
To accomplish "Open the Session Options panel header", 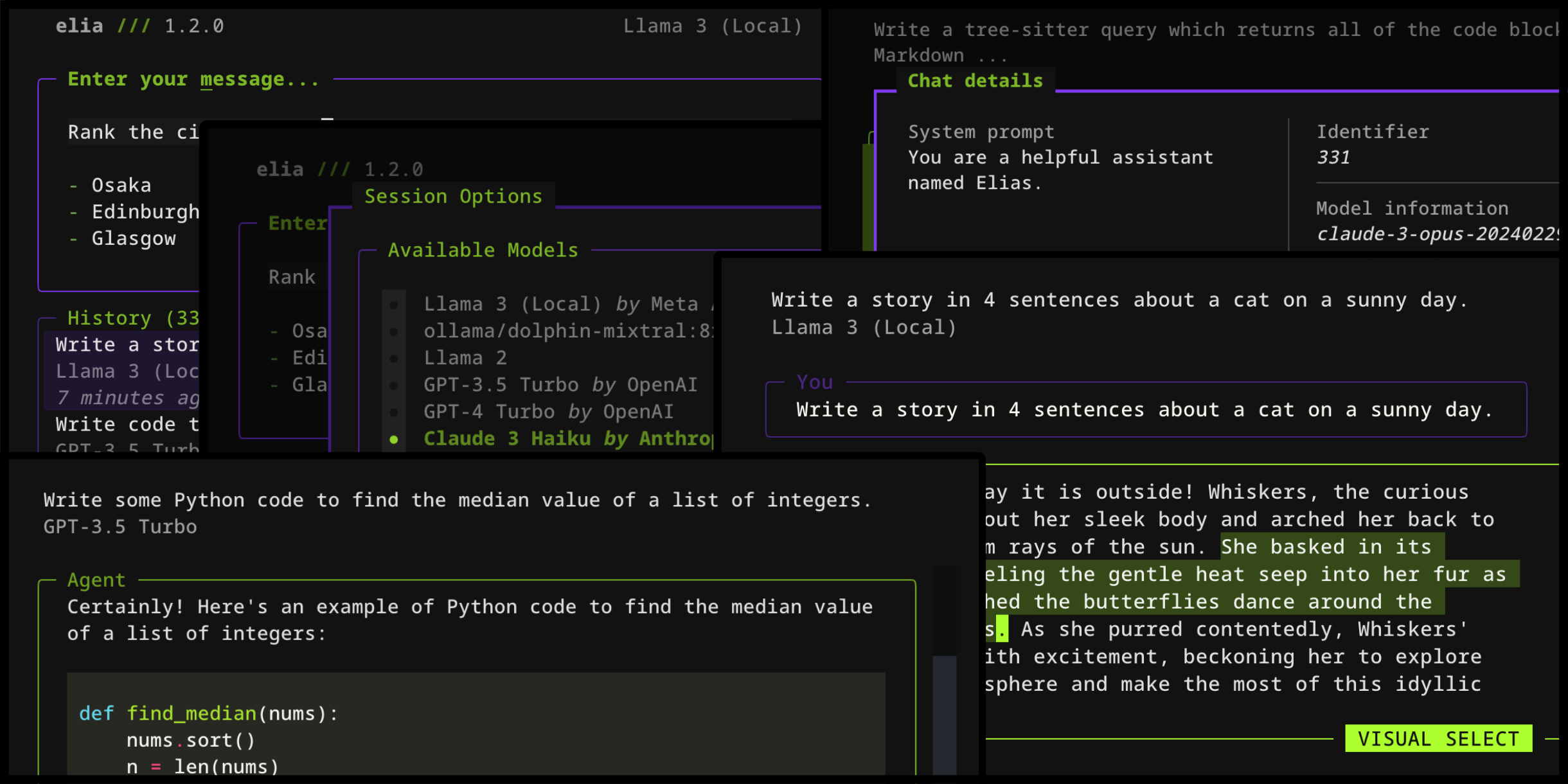I will 453,196.
